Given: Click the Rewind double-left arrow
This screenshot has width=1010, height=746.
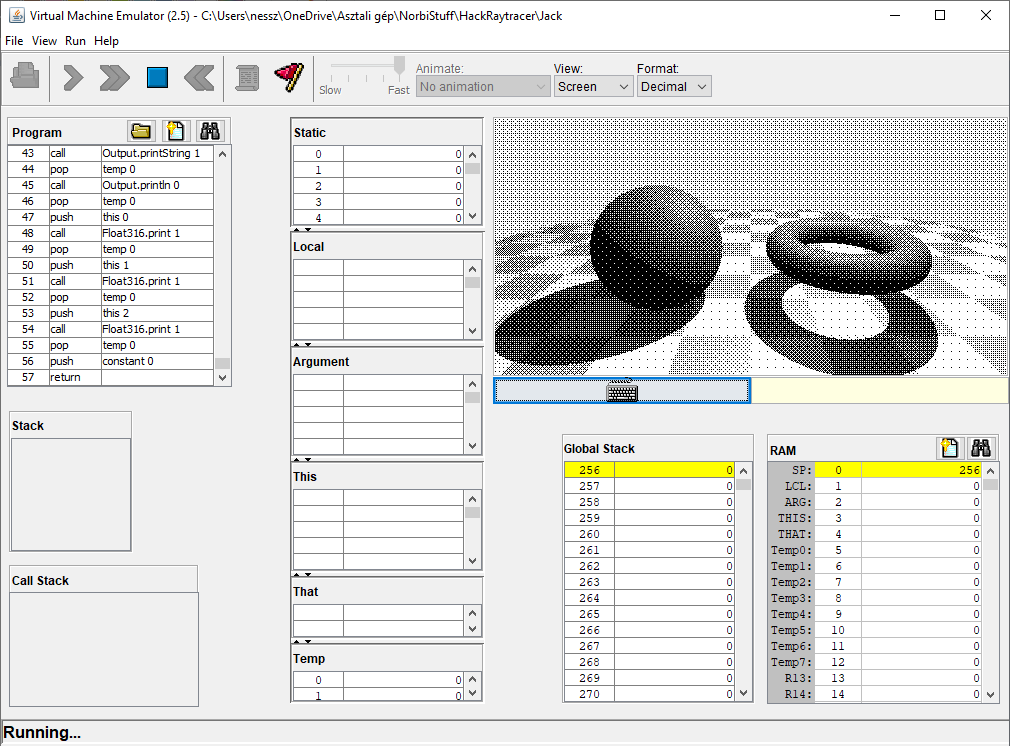Looking at the screenshot, I should [200, 77].
